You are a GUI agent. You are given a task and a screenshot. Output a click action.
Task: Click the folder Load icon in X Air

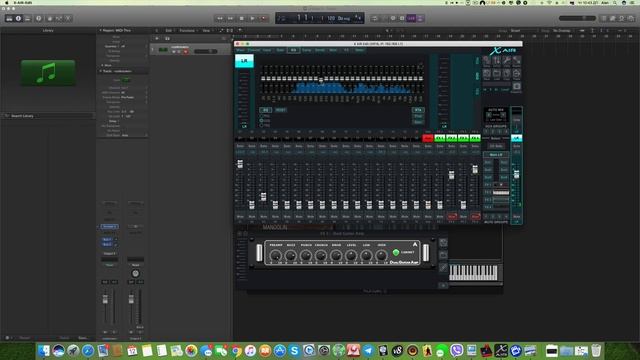pyautogui.click(x=497, y=74)
